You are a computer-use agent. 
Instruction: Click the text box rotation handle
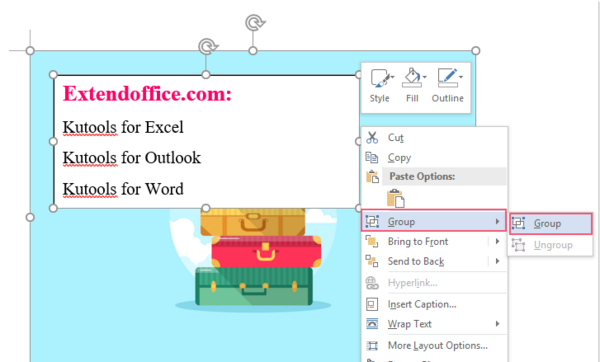(208, 46)
